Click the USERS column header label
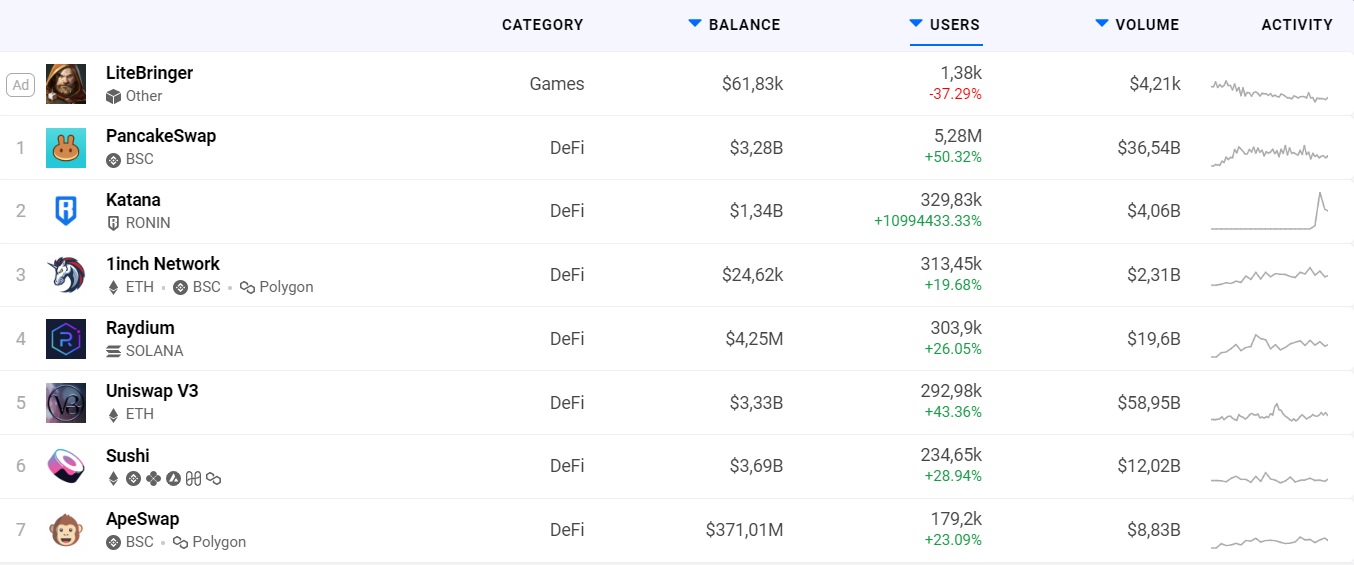 click(x=955, y=25)
